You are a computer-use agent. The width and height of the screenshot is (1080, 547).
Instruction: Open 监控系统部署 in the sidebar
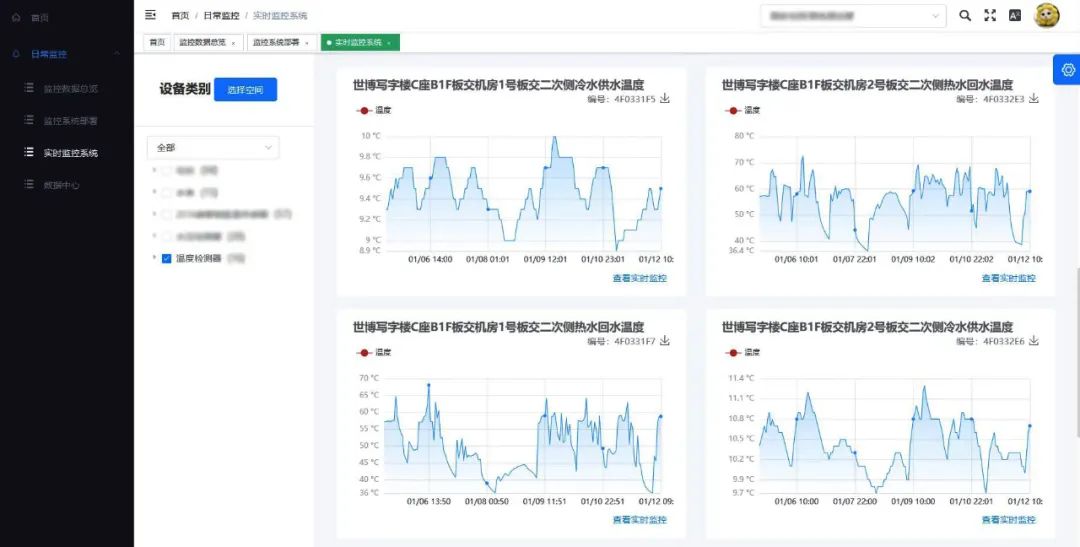pyautogui.click(x=70, y=121)
